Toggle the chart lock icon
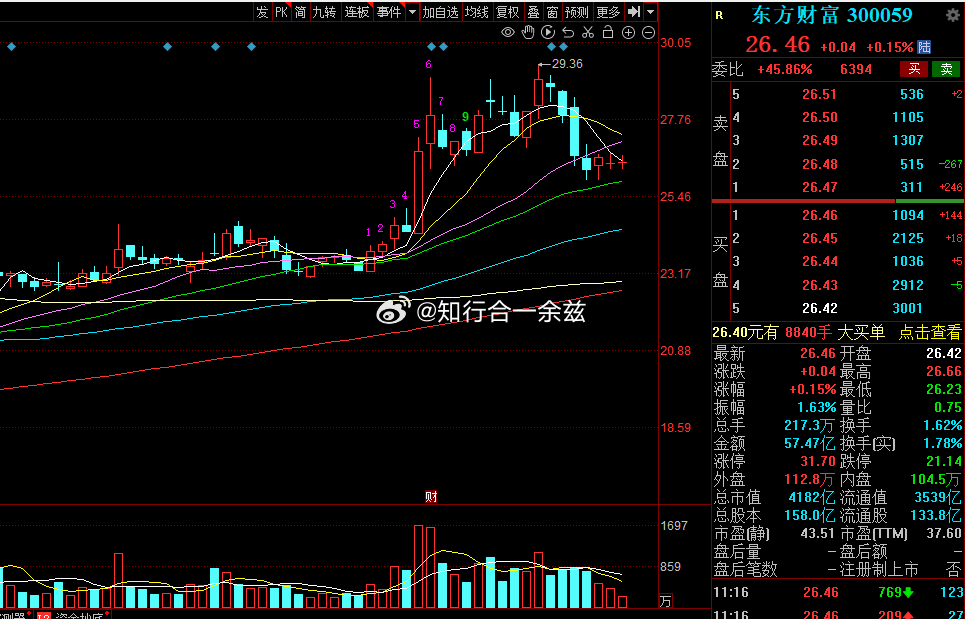 tap(608, 32)
